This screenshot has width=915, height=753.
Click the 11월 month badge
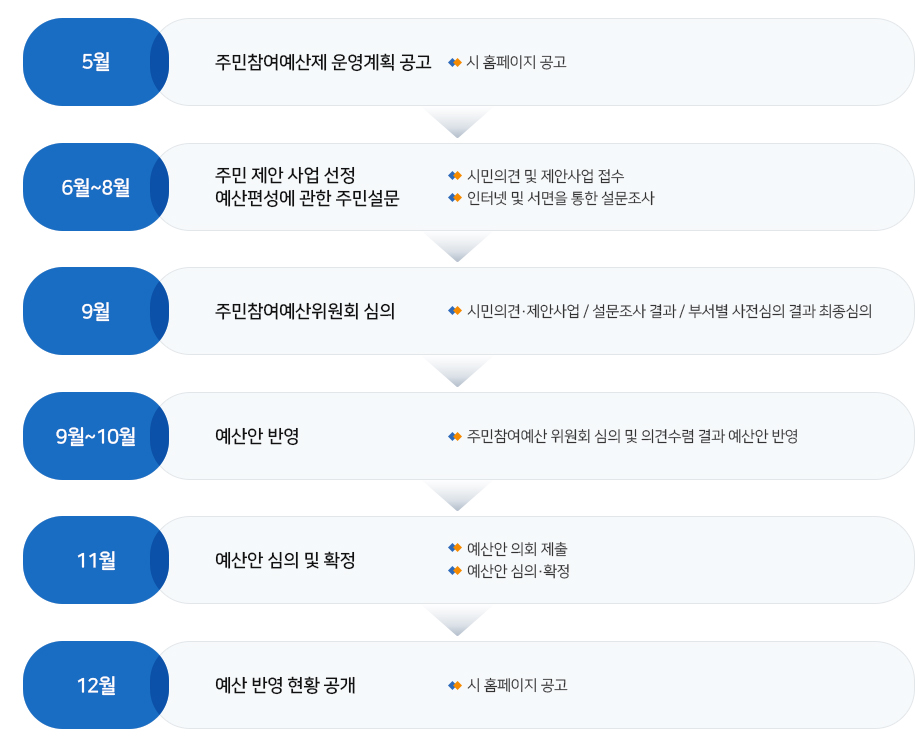pos(96,560)
